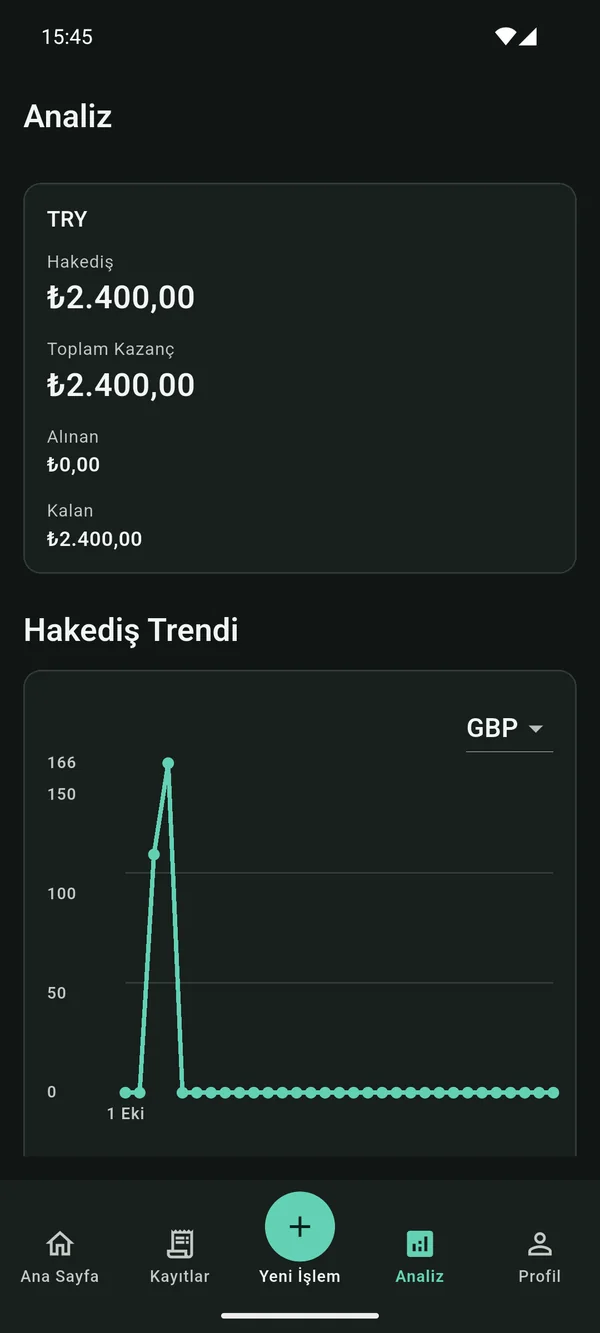Screen dimensions: 600x1333
Task: Select the peak data point at 166
Action: point(168,763)
